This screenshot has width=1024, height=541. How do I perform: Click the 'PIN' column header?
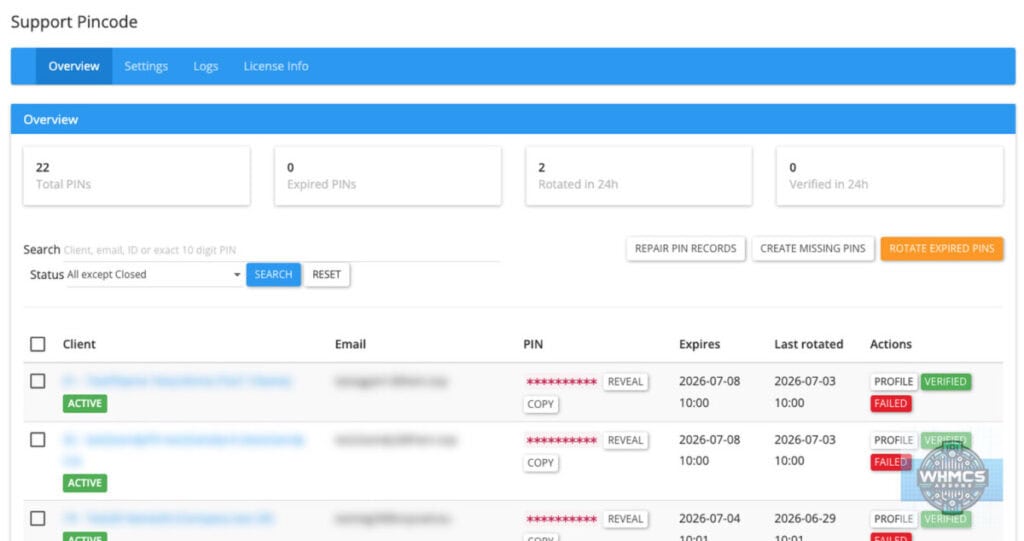533,344
